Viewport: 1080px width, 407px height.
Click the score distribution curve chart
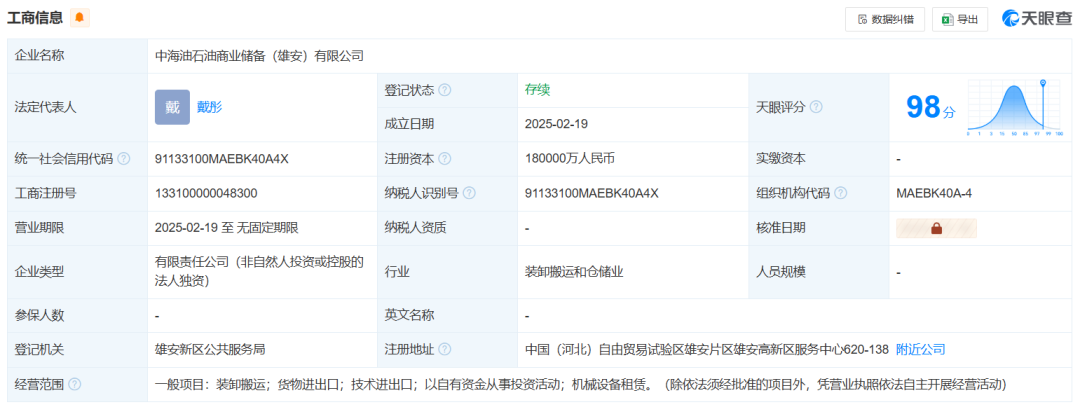pyautogui.click(x=1015, y=107)
